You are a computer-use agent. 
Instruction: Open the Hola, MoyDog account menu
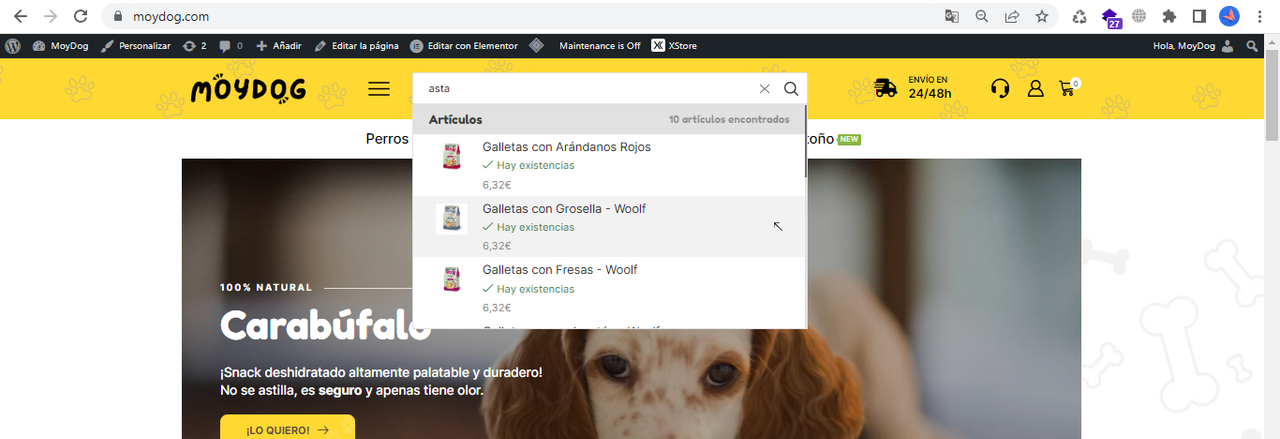[1193, 46]
